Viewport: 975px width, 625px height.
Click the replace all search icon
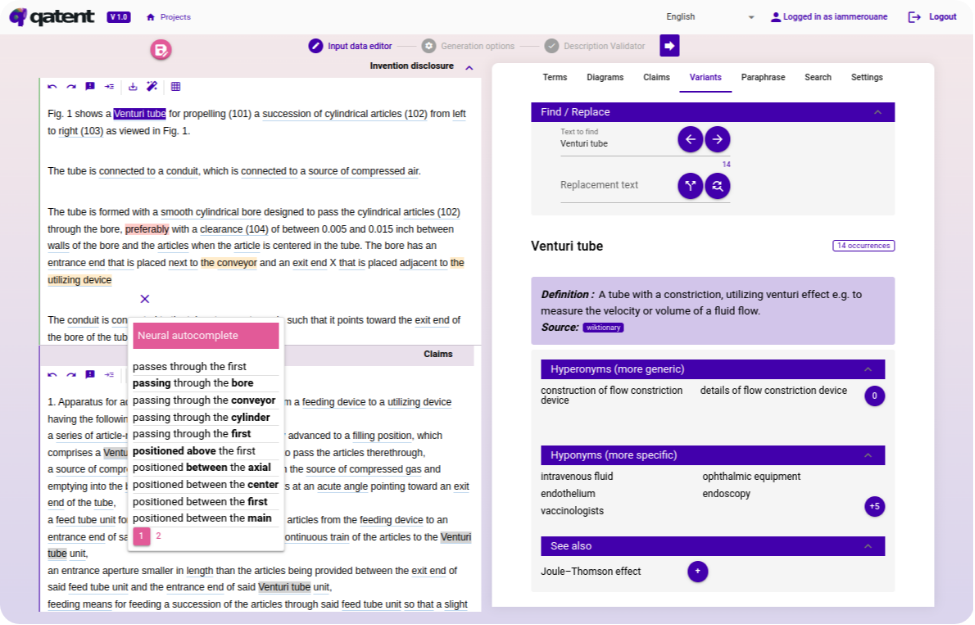[718, 186]
